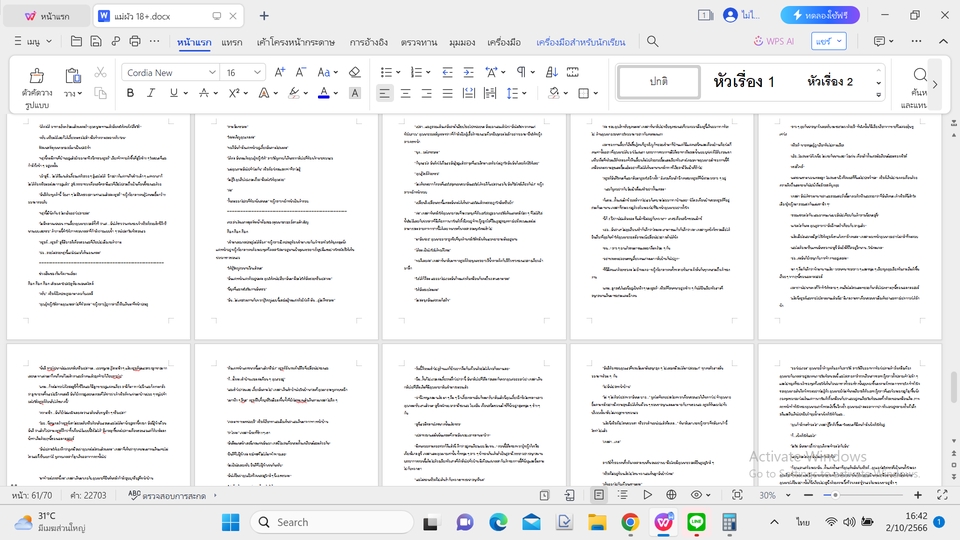Image resolution: width=960 pixels, height=540 pixels.
Task: Select Justify paragraph alignment
Action: pos(448,93)
